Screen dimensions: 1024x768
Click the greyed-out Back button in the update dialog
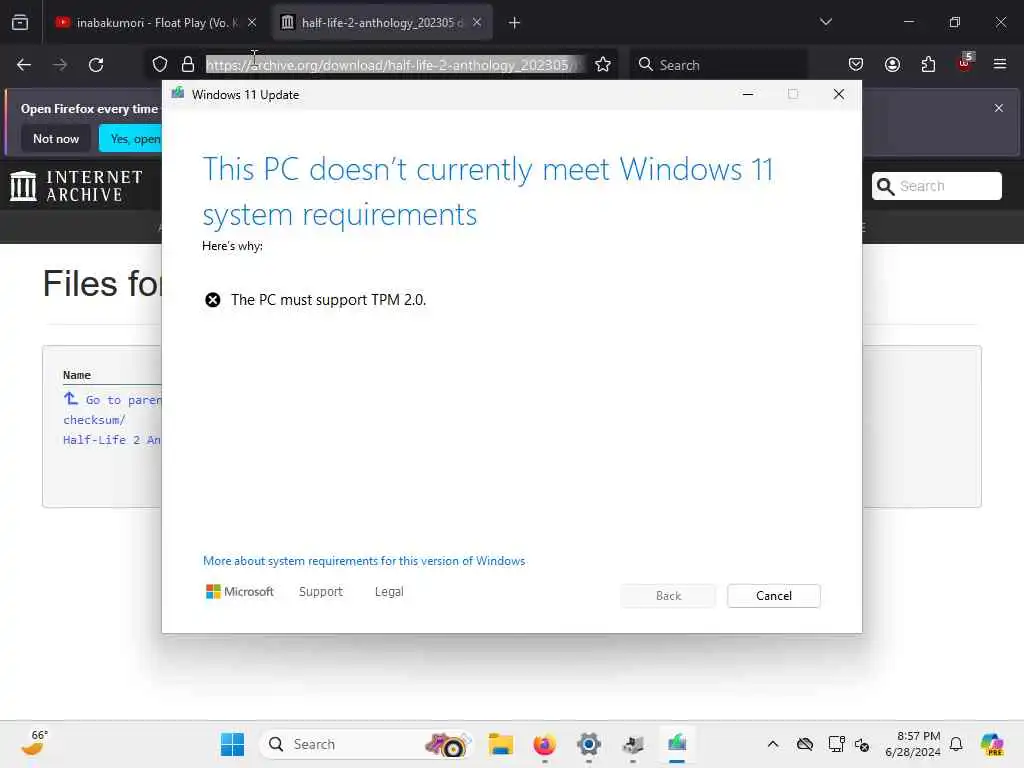668,596
